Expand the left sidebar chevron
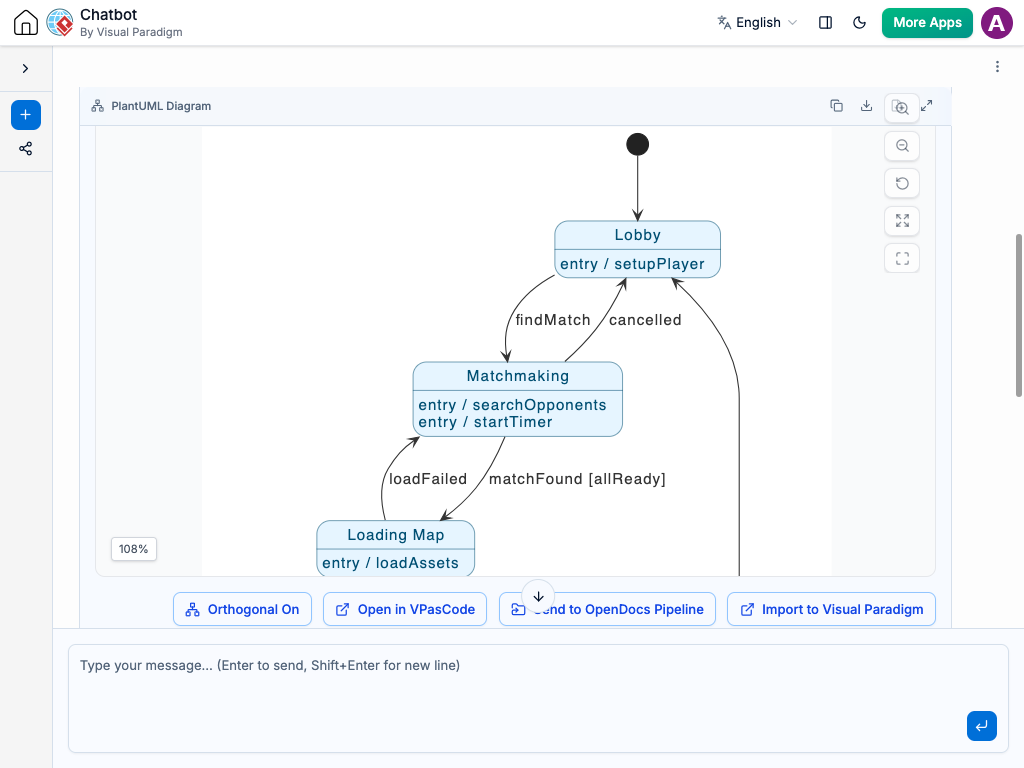This screenshot has height=768, width=1024. (25, 69)
